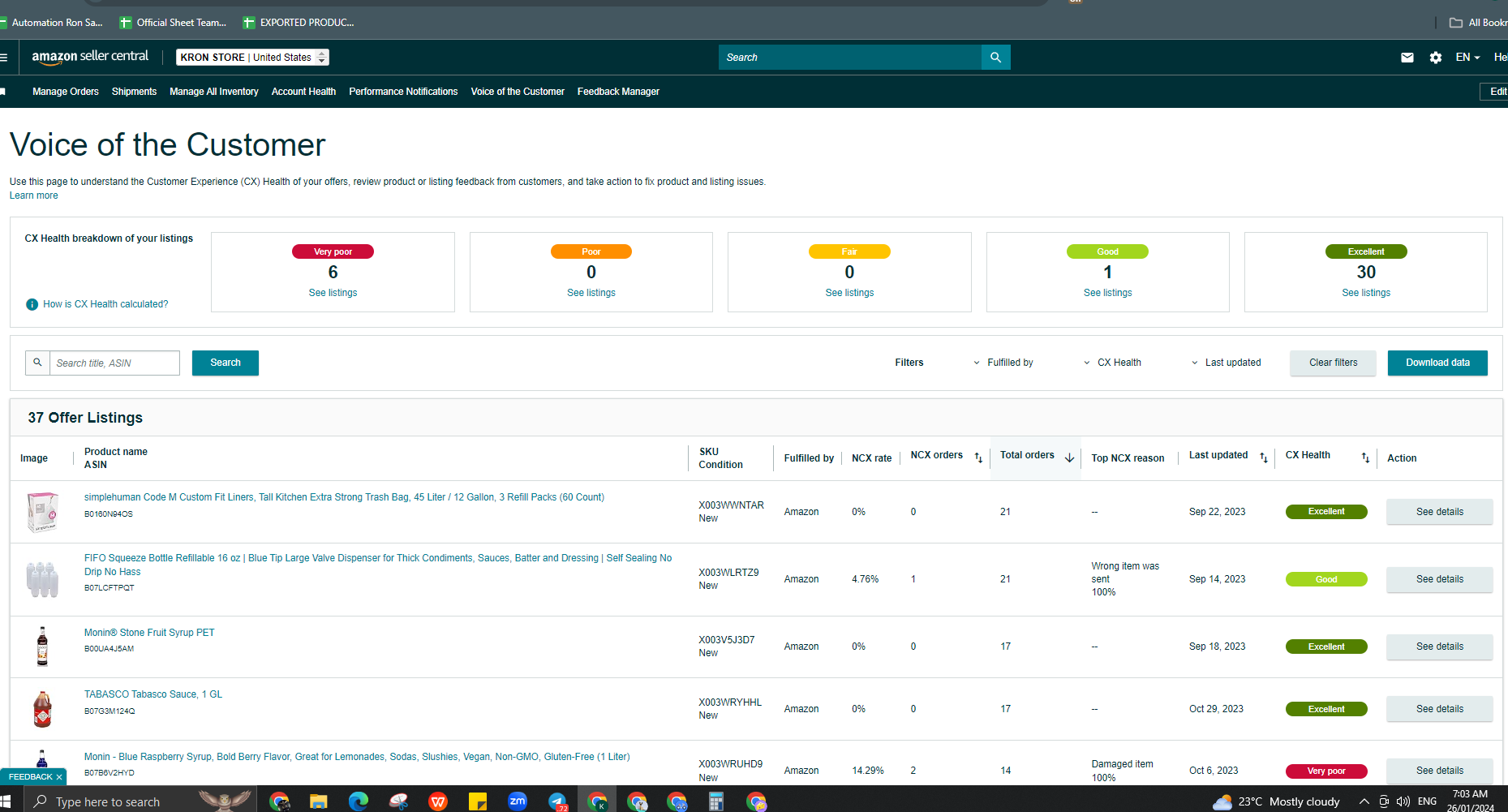
Task: Click the FIFO squeeze bottles thumbnail
Action: click(x=42, y=579)
